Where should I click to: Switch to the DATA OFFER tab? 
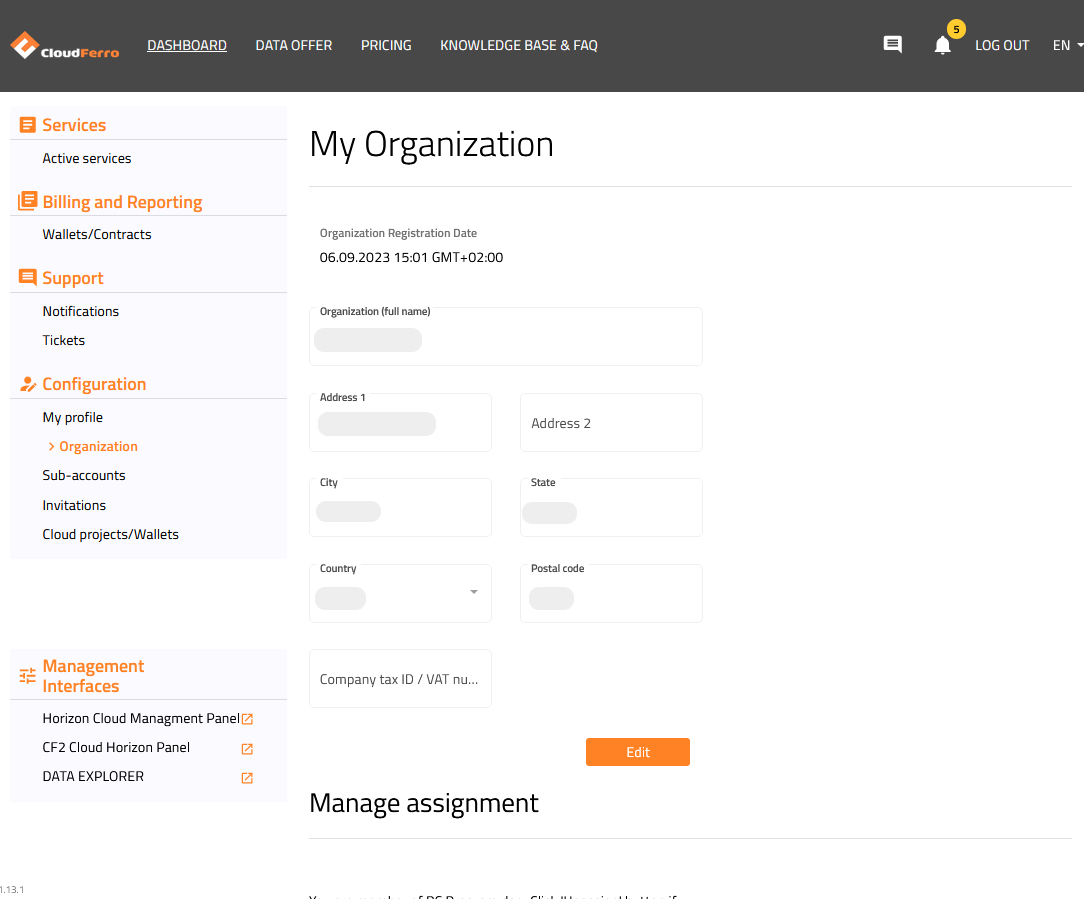point(293,45)
